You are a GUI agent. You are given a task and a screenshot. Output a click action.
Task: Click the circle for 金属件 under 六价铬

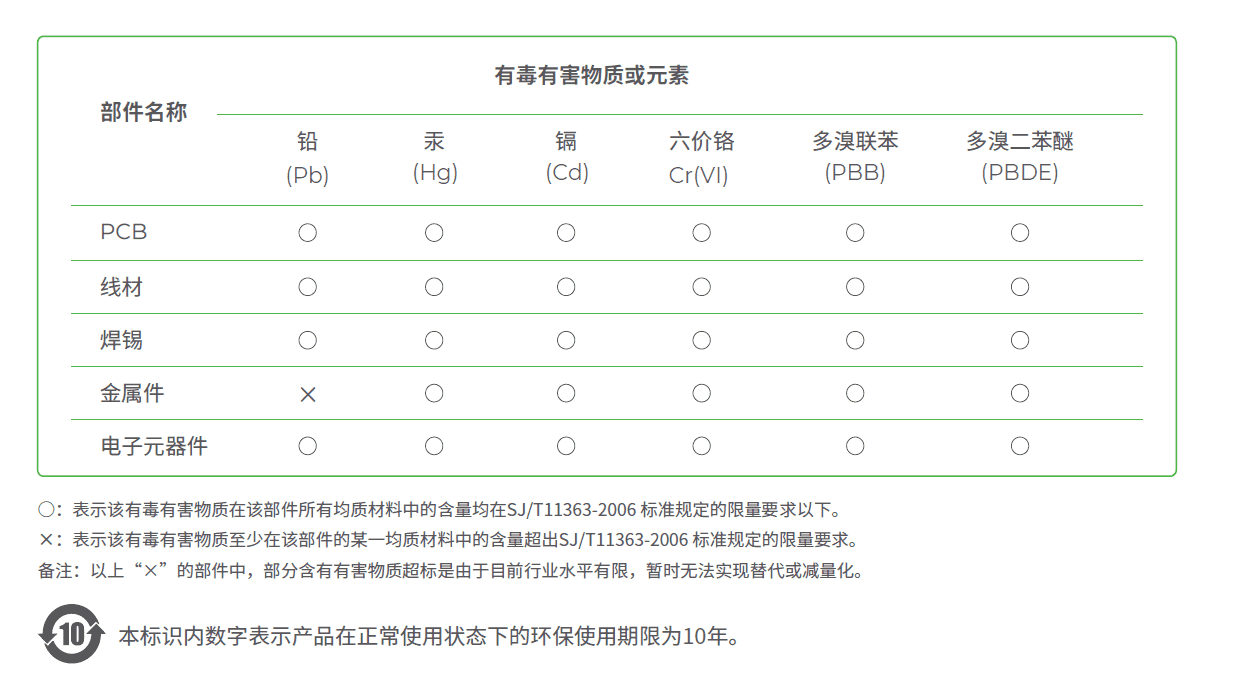[702, 393]
